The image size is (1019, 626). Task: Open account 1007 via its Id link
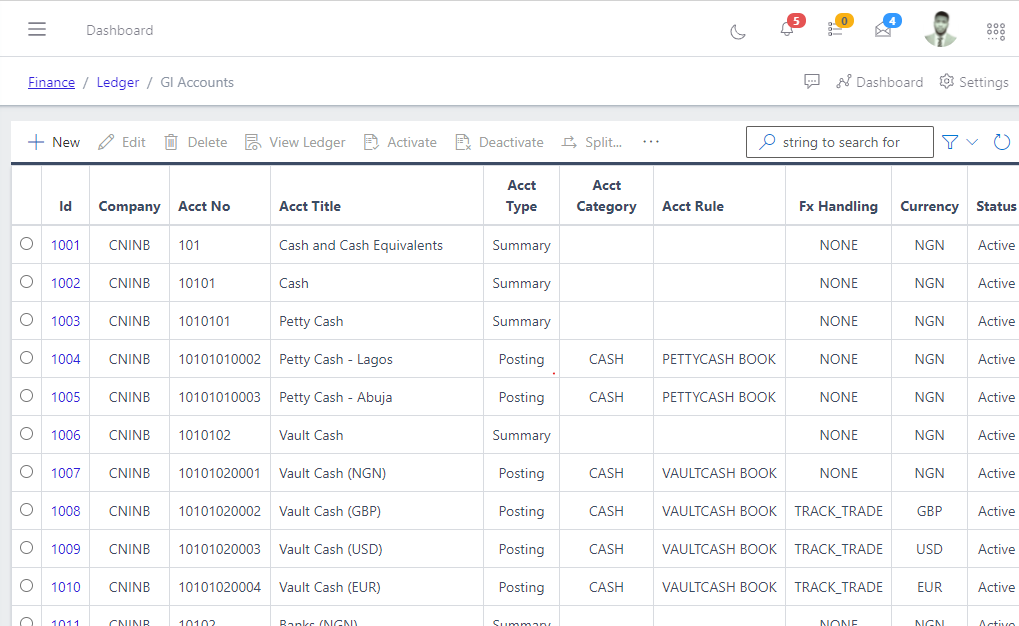click(65, 471)
